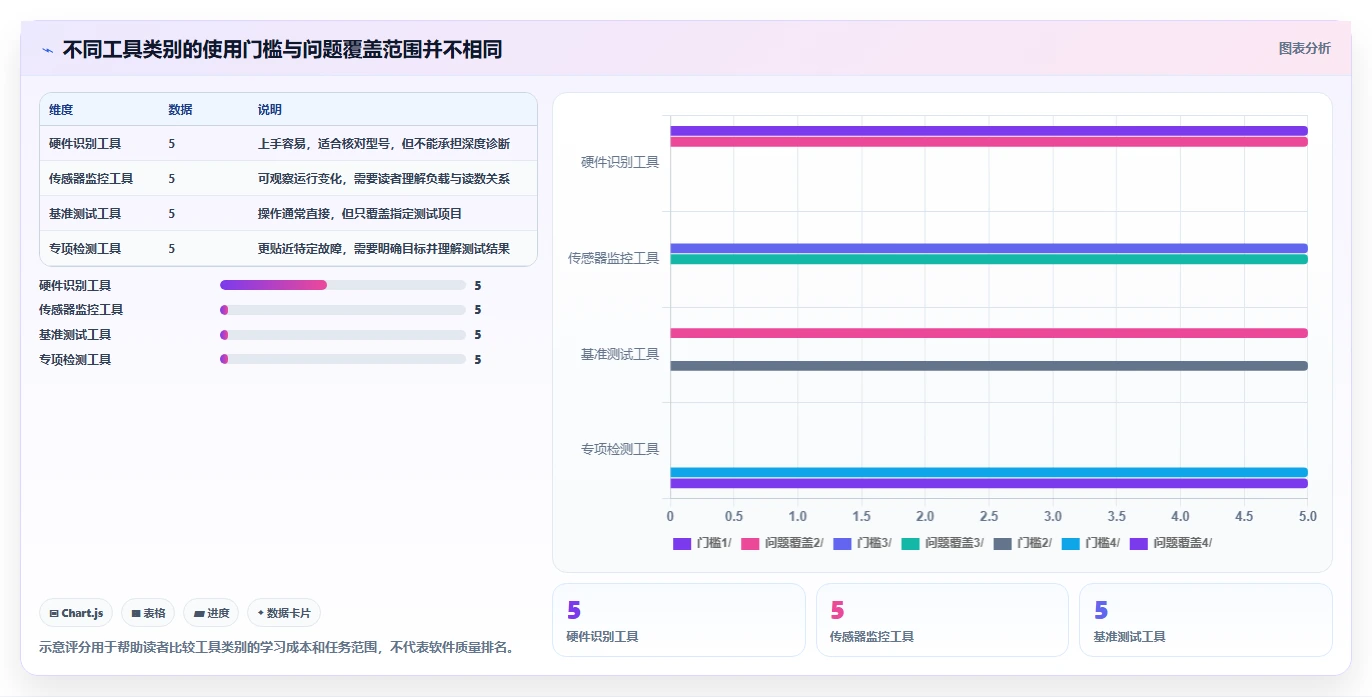Click the 维度 column header
Viewport: 1372px width, 697px height.
[x=61, y=110]
